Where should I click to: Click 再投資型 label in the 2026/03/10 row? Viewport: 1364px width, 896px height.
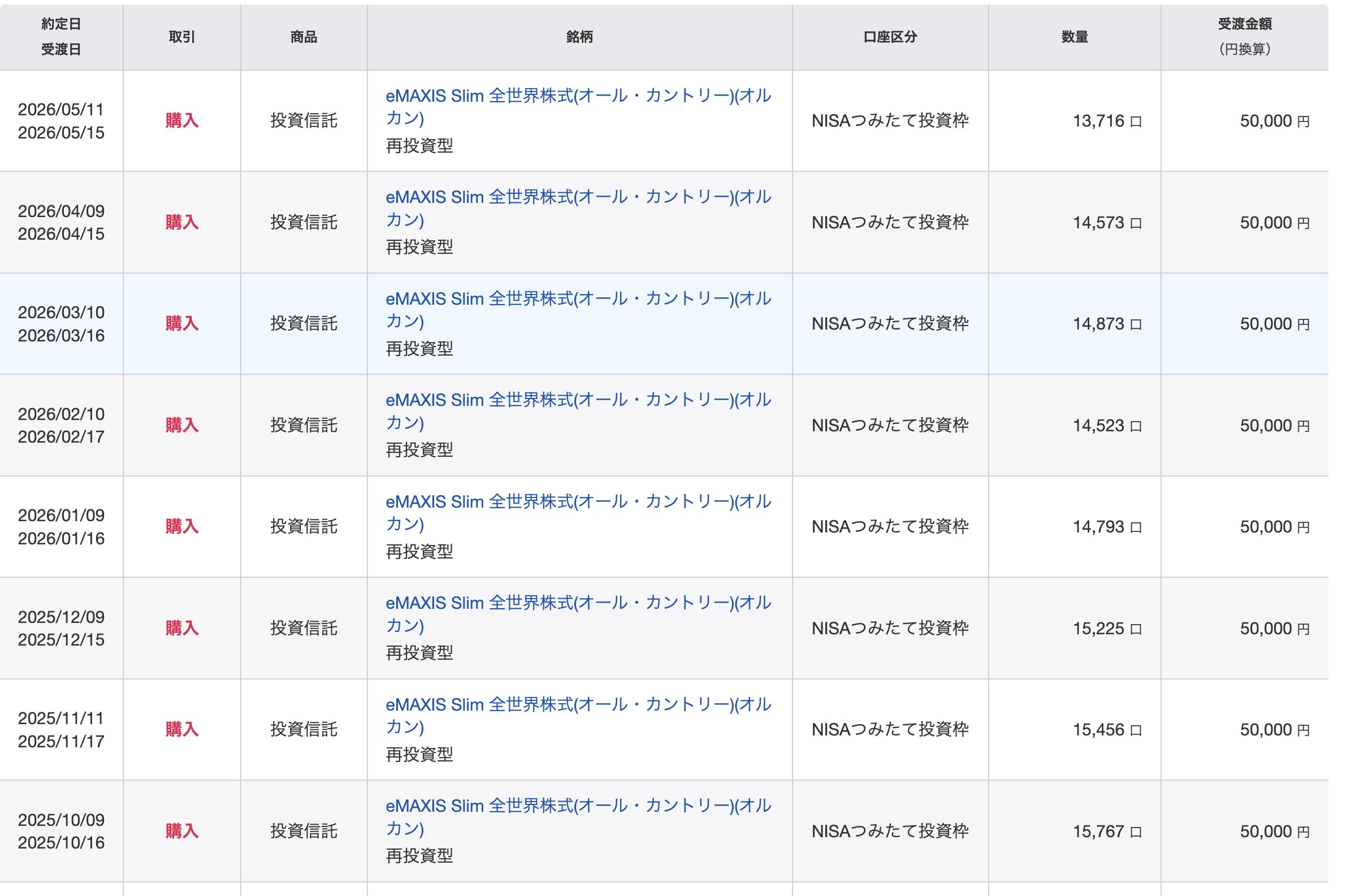(419, 349)
